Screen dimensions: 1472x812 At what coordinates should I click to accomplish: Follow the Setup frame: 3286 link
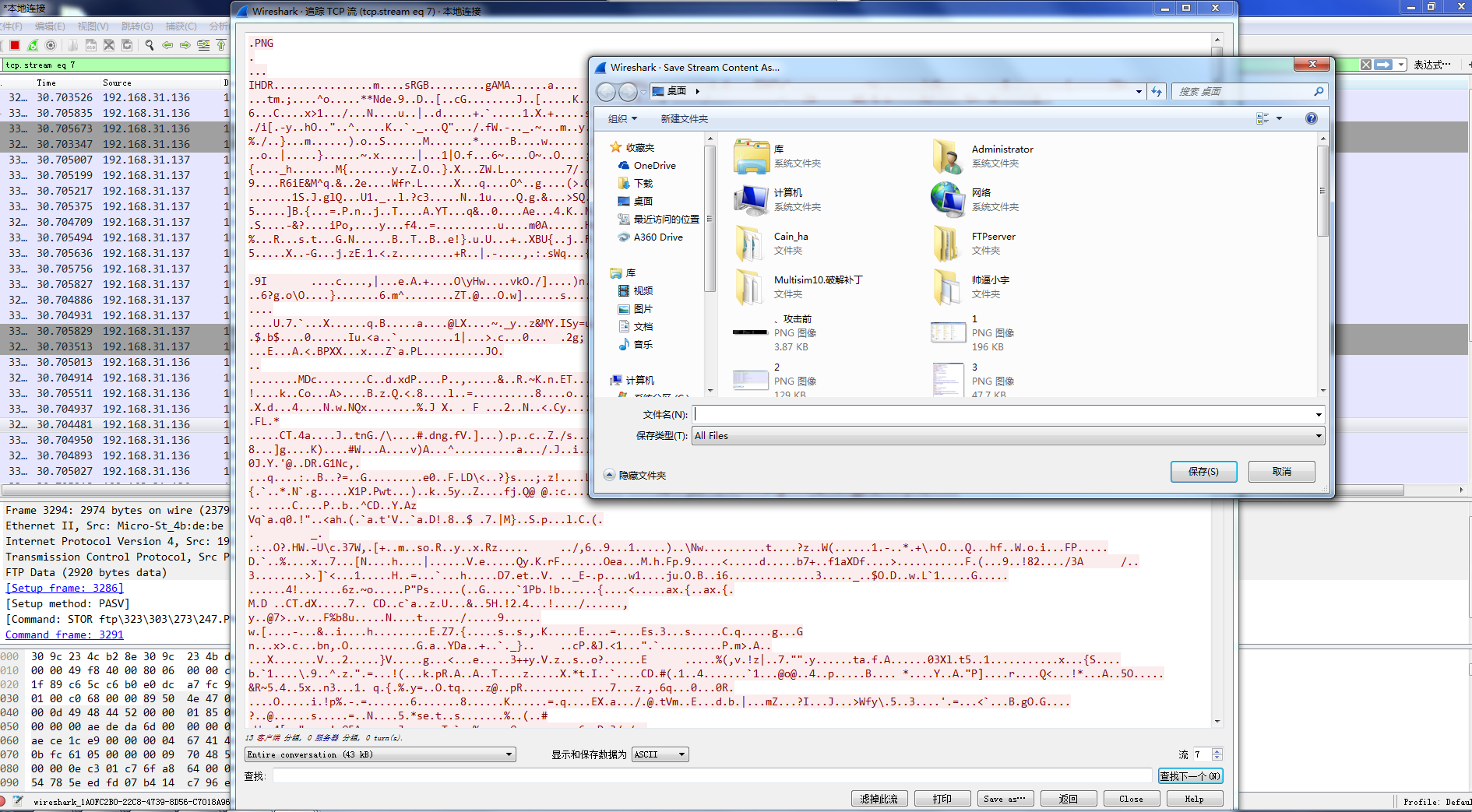click(x=65, y=588)
